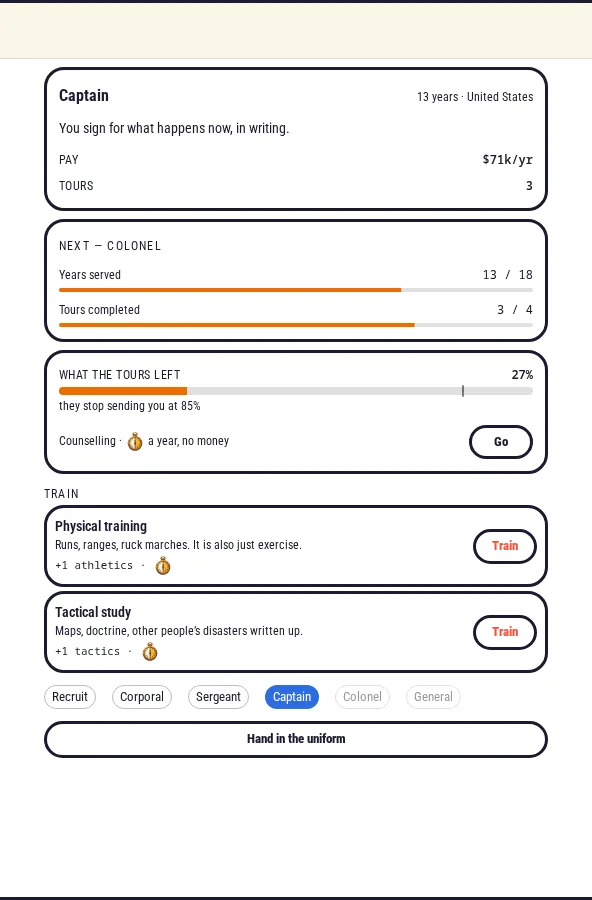Click the Next — Colonel section header
The height and width of the screenshot is (900, 592).
click(x=110, y=246)
